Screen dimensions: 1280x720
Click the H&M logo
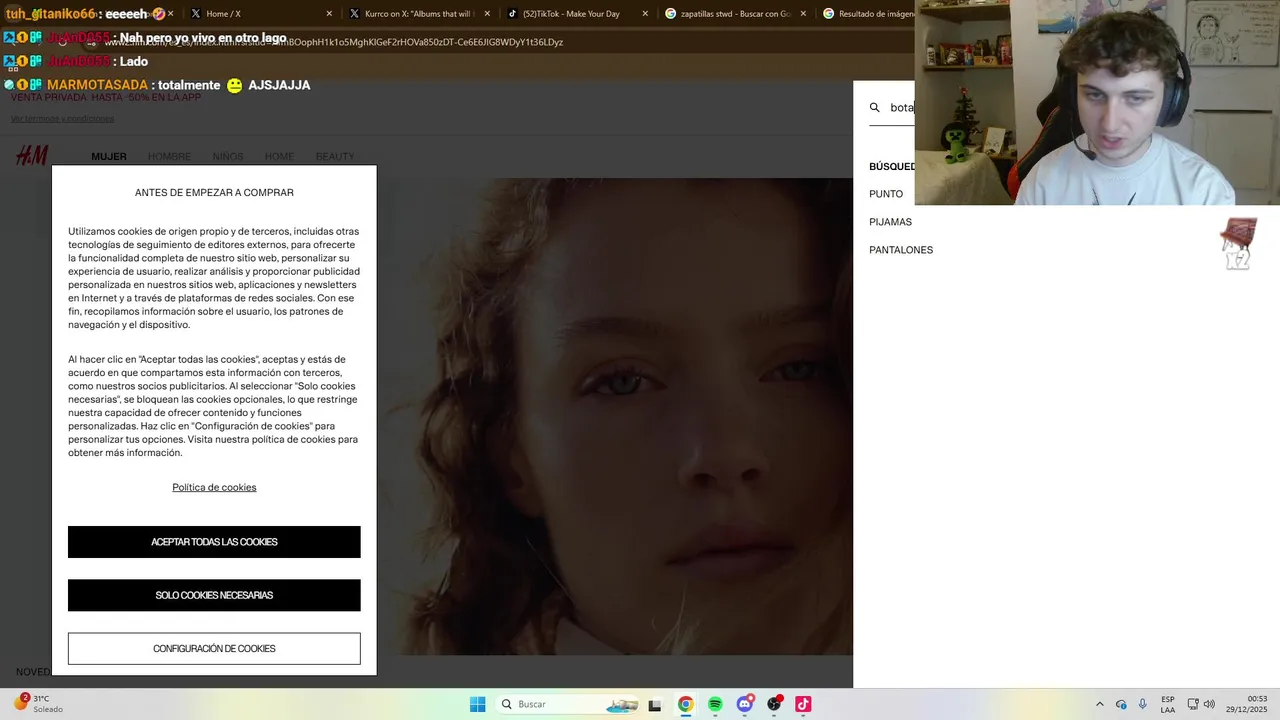coord(31,155)
